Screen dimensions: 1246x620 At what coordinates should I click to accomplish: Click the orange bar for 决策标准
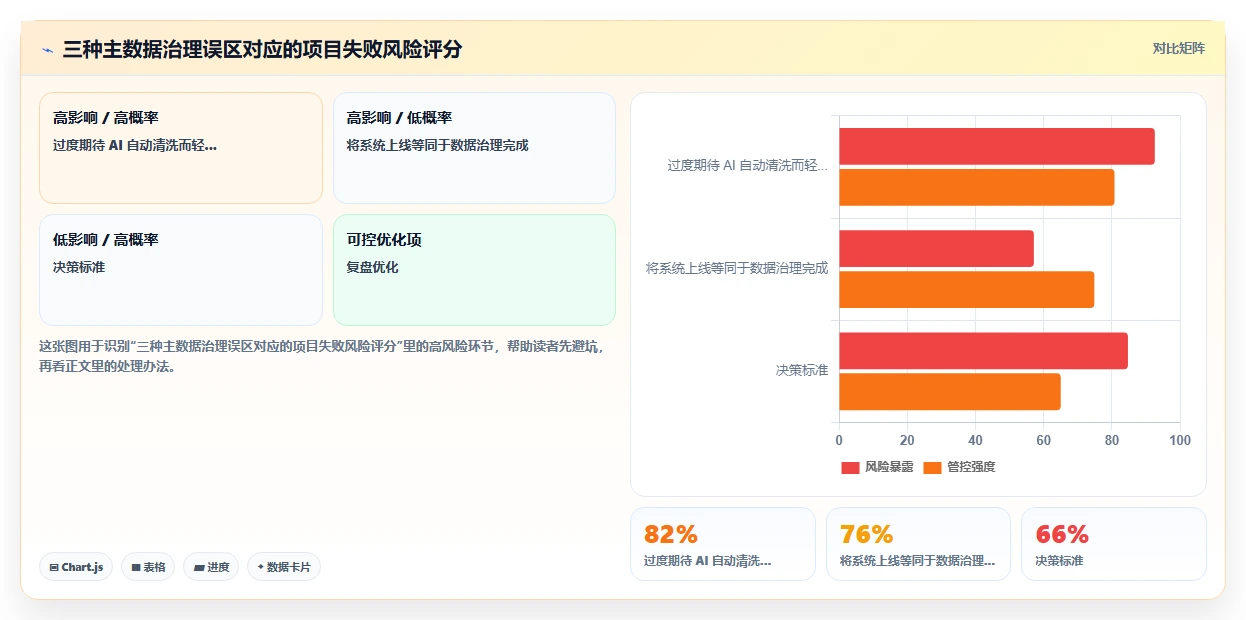tap(950, 391)
